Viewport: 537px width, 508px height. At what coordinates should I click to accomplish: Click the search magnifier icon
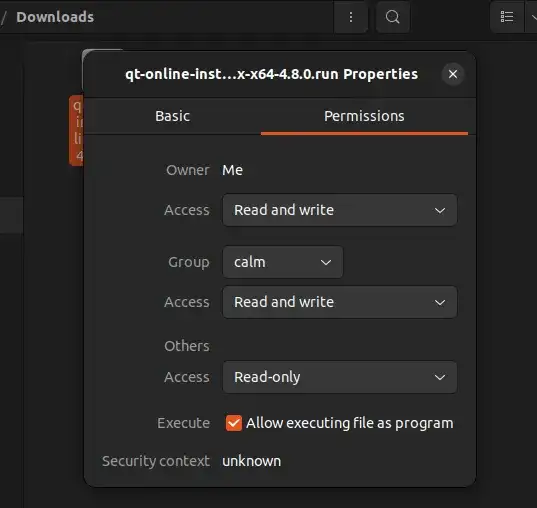[x=392, y=17]
